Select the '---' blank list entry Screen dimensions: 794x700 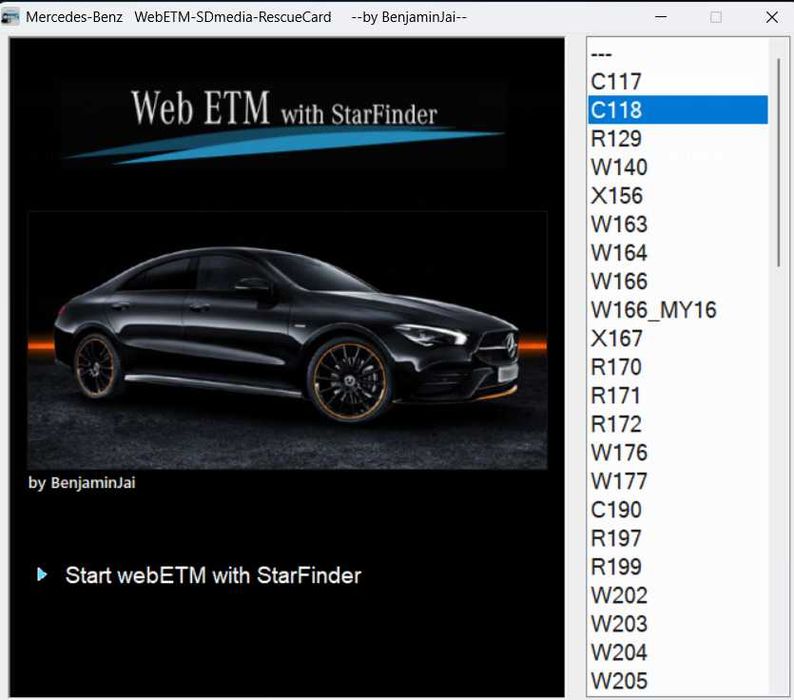pyautogui.click(x=678, y=53)
